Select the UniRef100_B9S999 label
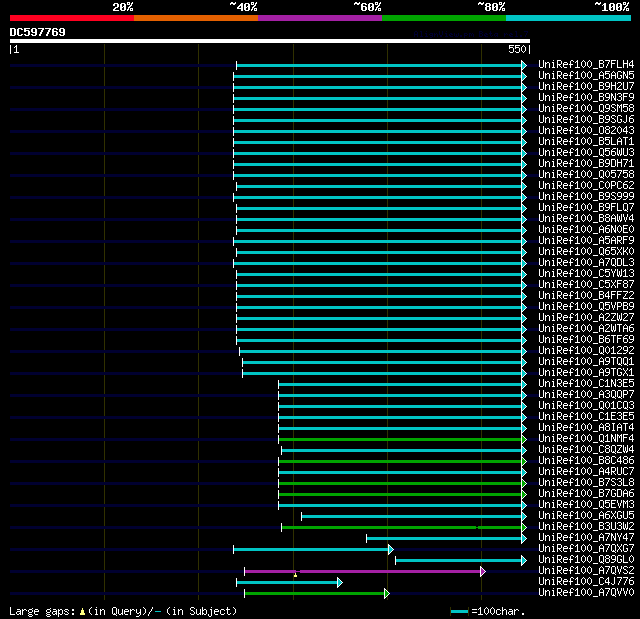640x619 pixels. click(586, 197)
